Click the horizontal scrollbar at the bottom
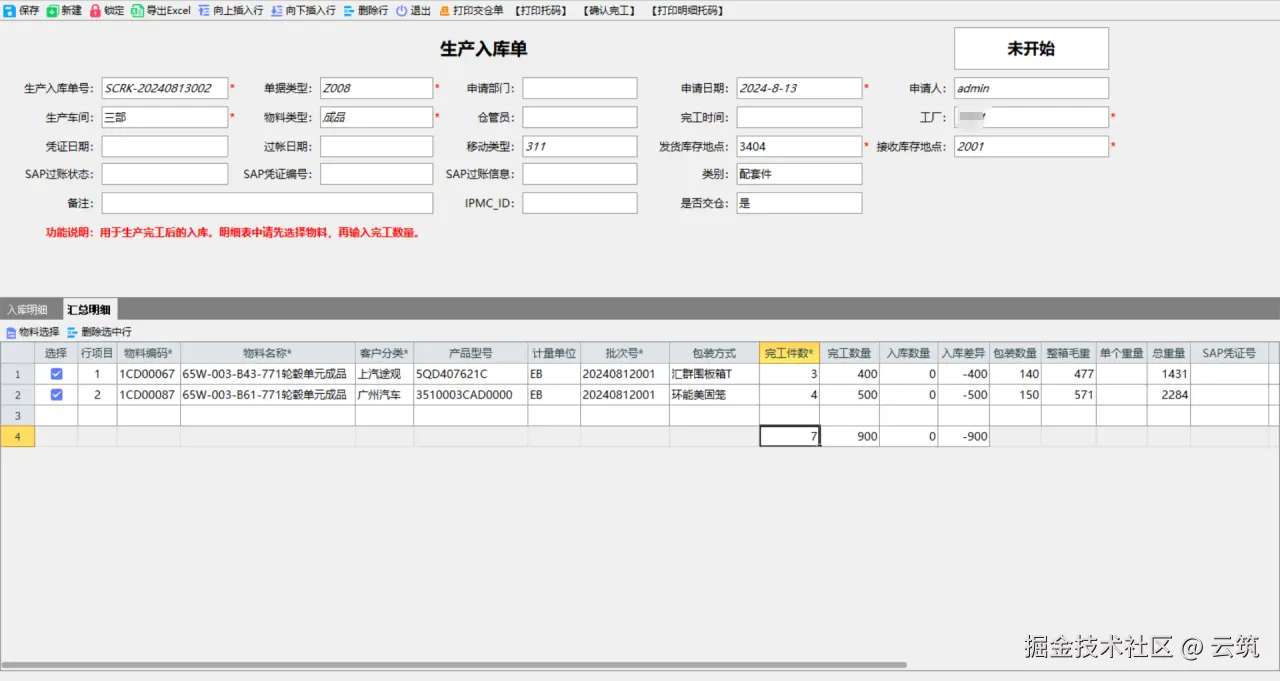Image resolution: width=1280 pixels, height=681 pixels. pyautogui.click(x=453, y=665)
